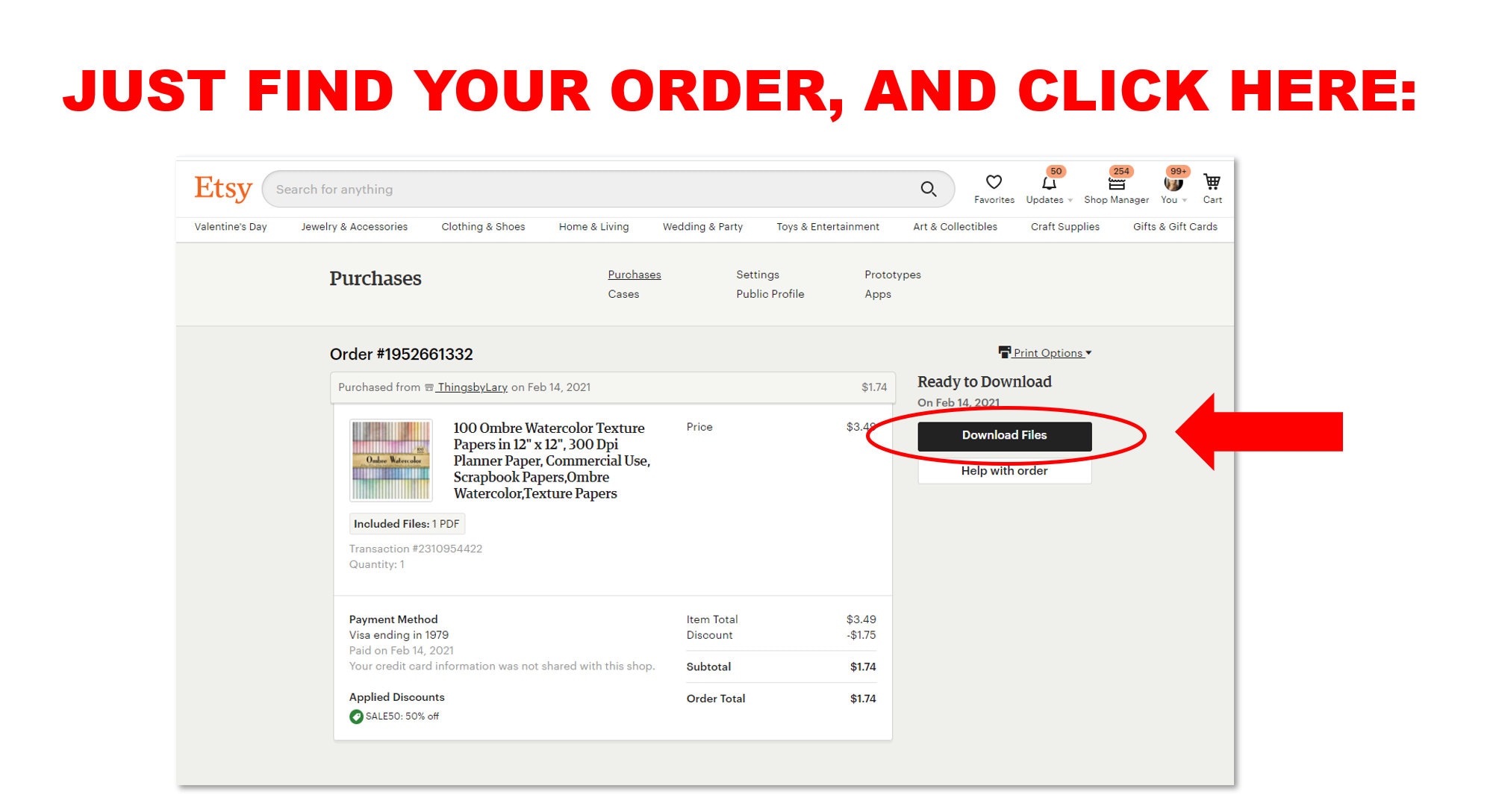
Task: Open the Updates bell icon
Action: [1049, 183]
